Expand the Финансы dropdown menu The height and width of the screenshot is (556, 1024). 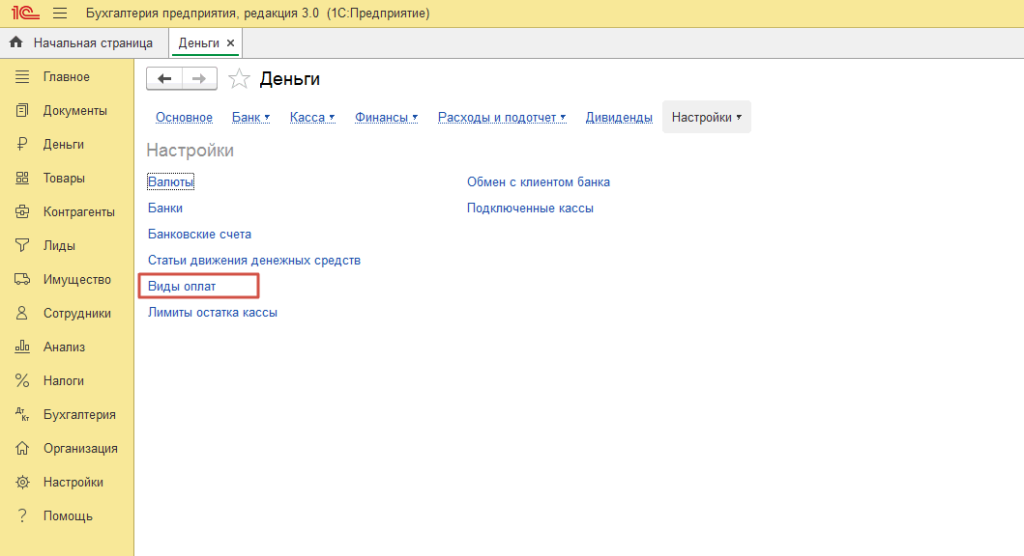pyautogui.click(x=386, y=118)
